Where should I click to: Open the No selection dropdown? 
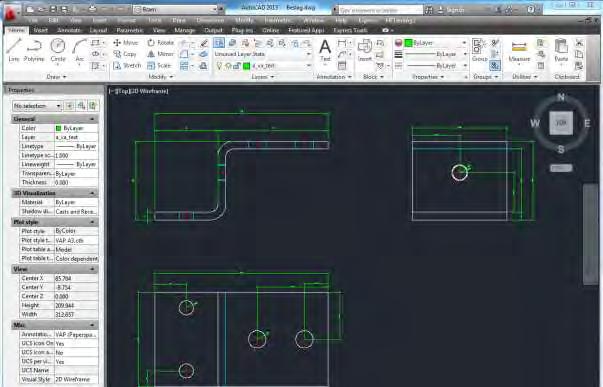[x=37, y=105]
